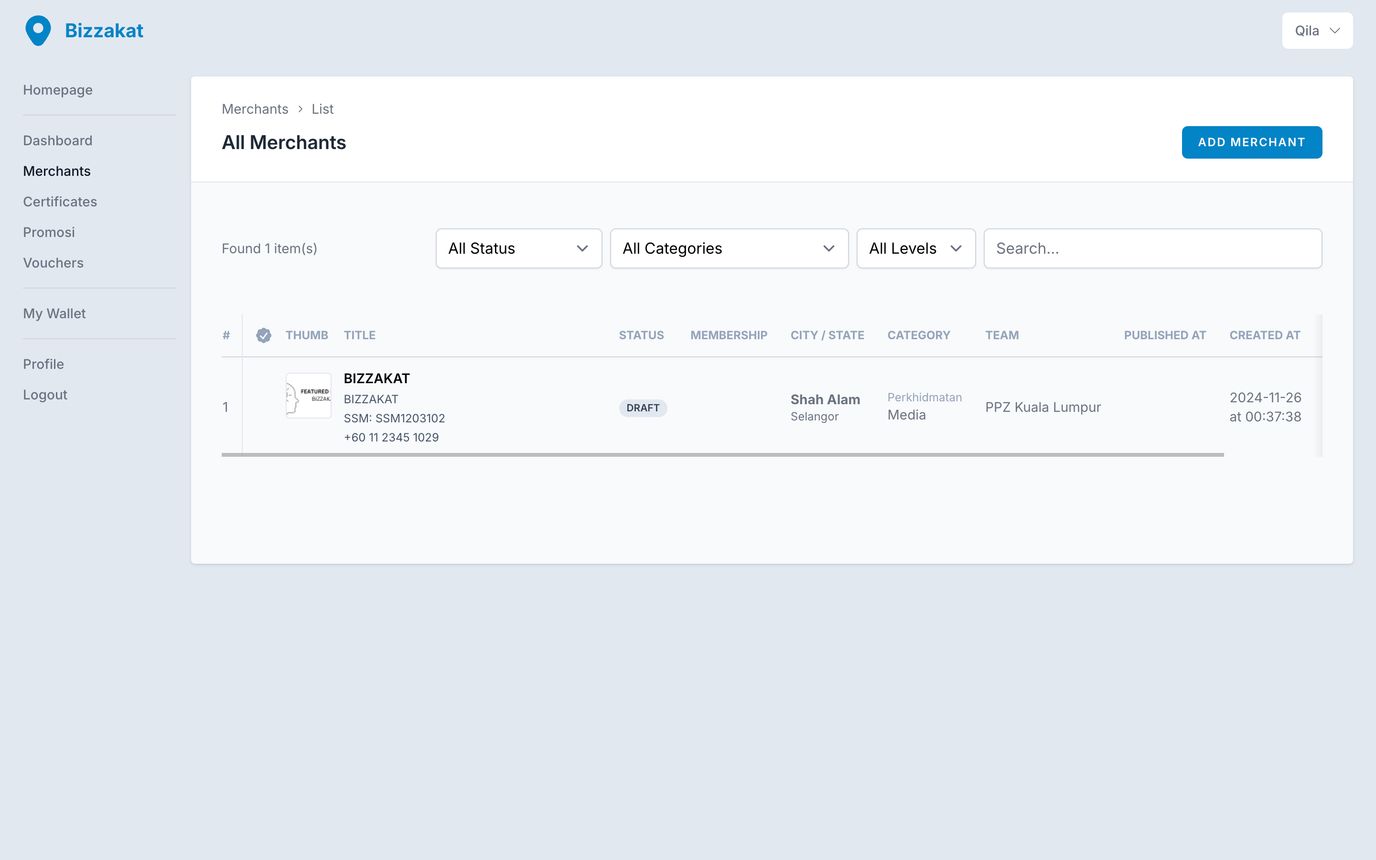
Task: Select My Wallet in sidebar
Action: (x=54, y=314)
